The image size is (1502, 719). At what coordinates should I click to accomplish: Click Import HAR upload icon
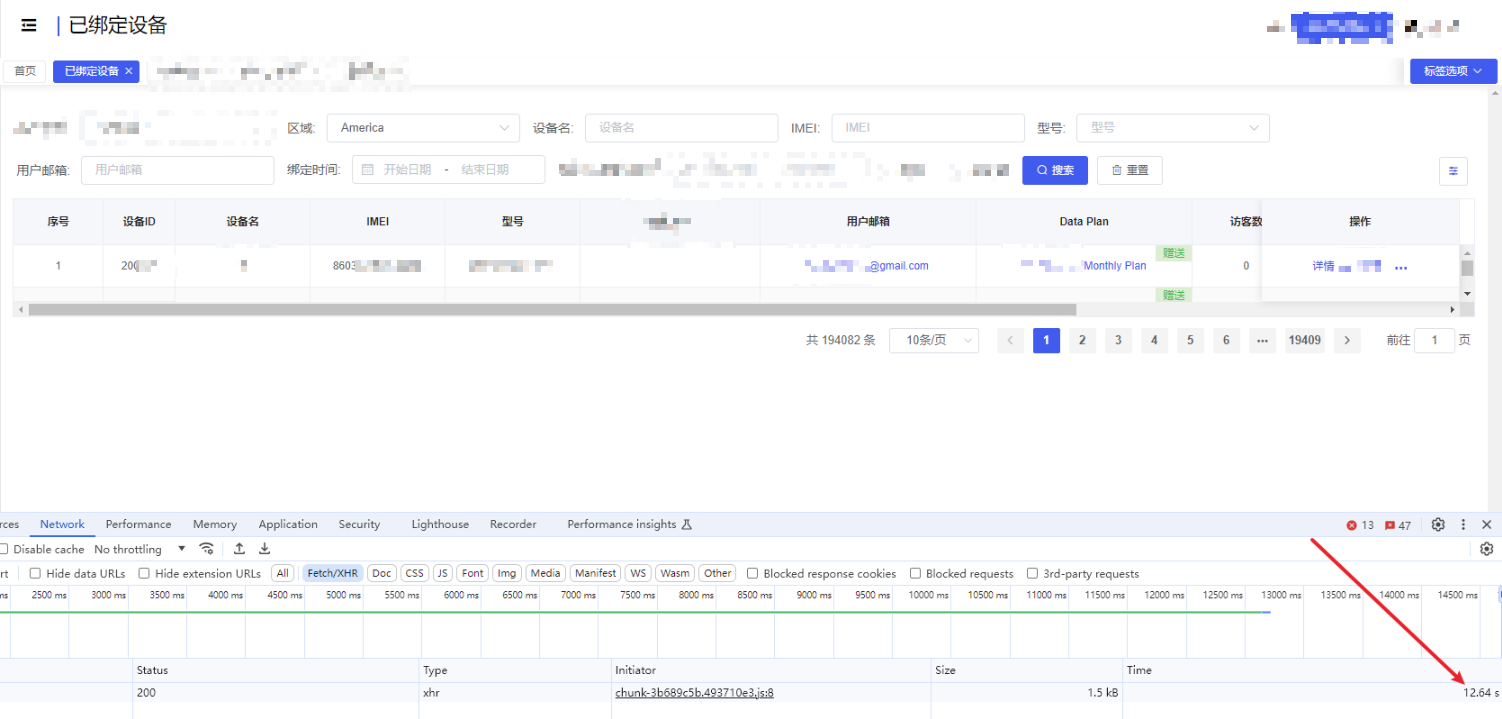point(240,549)
